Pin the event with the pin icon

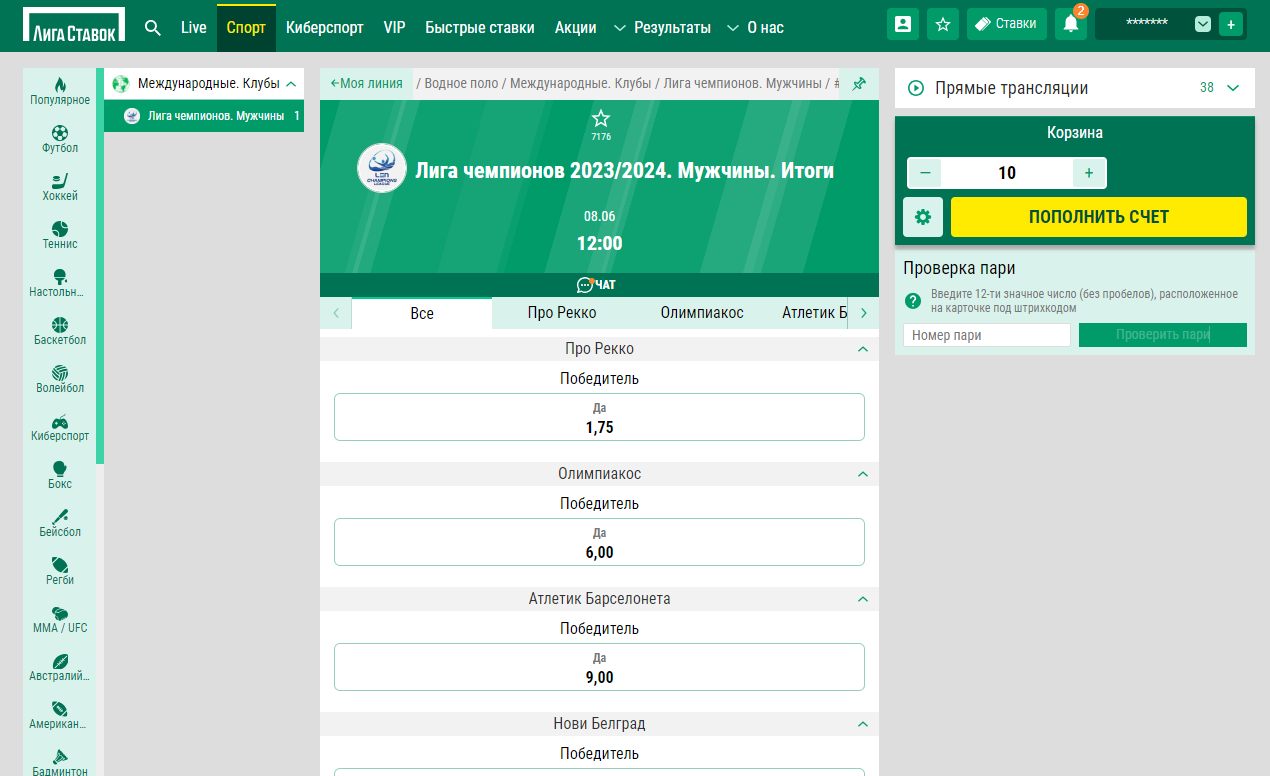tap(859, 84)
